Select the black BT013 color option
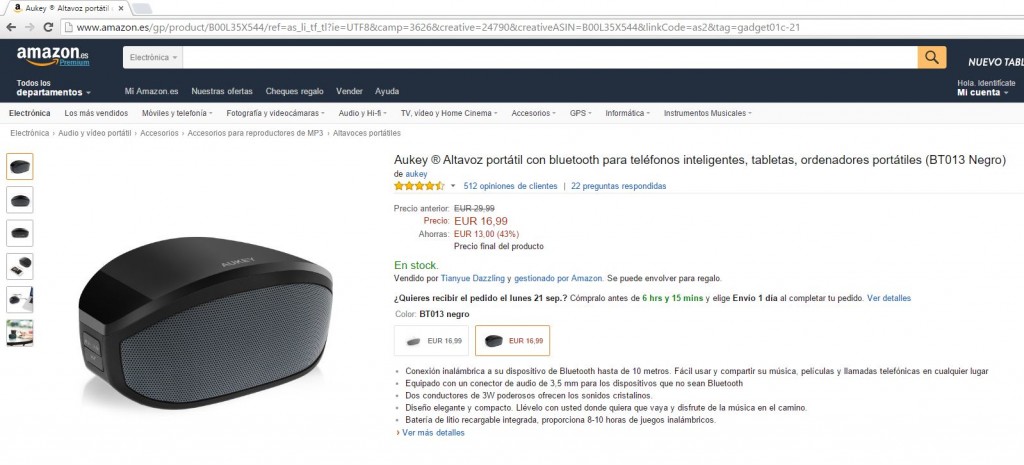Image resolution: width=1024 pixels, height=465 pixels. coord(512,341)
